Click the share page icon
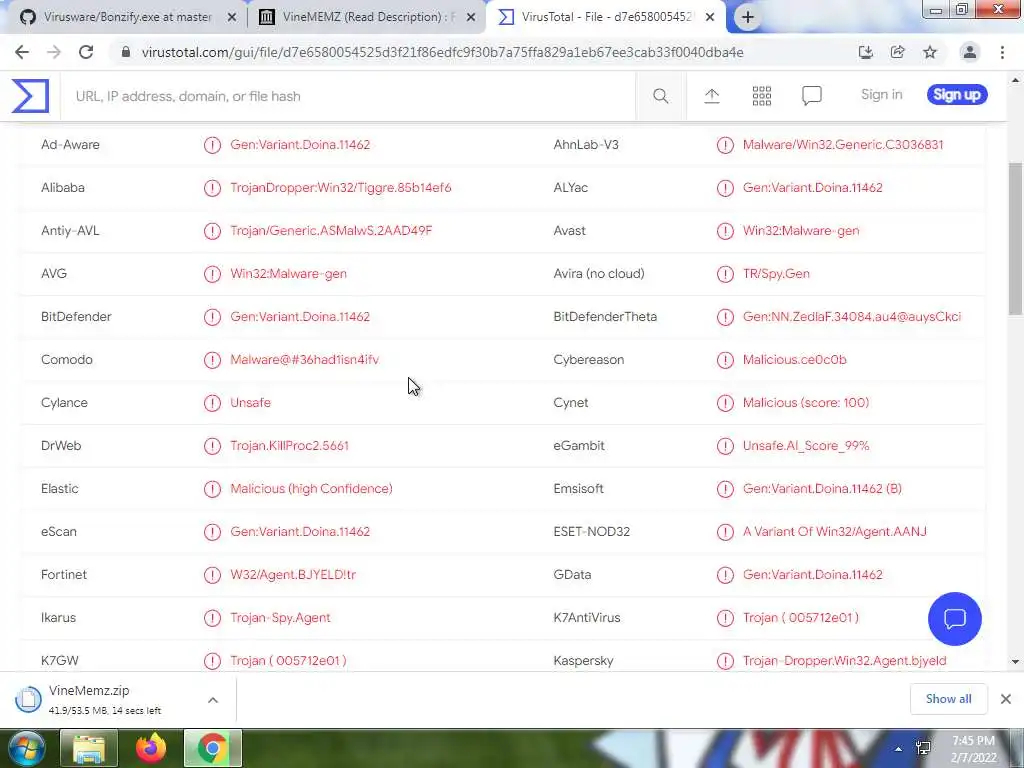The width and height of the screenshot is (1024, 768). pos(897,52)
